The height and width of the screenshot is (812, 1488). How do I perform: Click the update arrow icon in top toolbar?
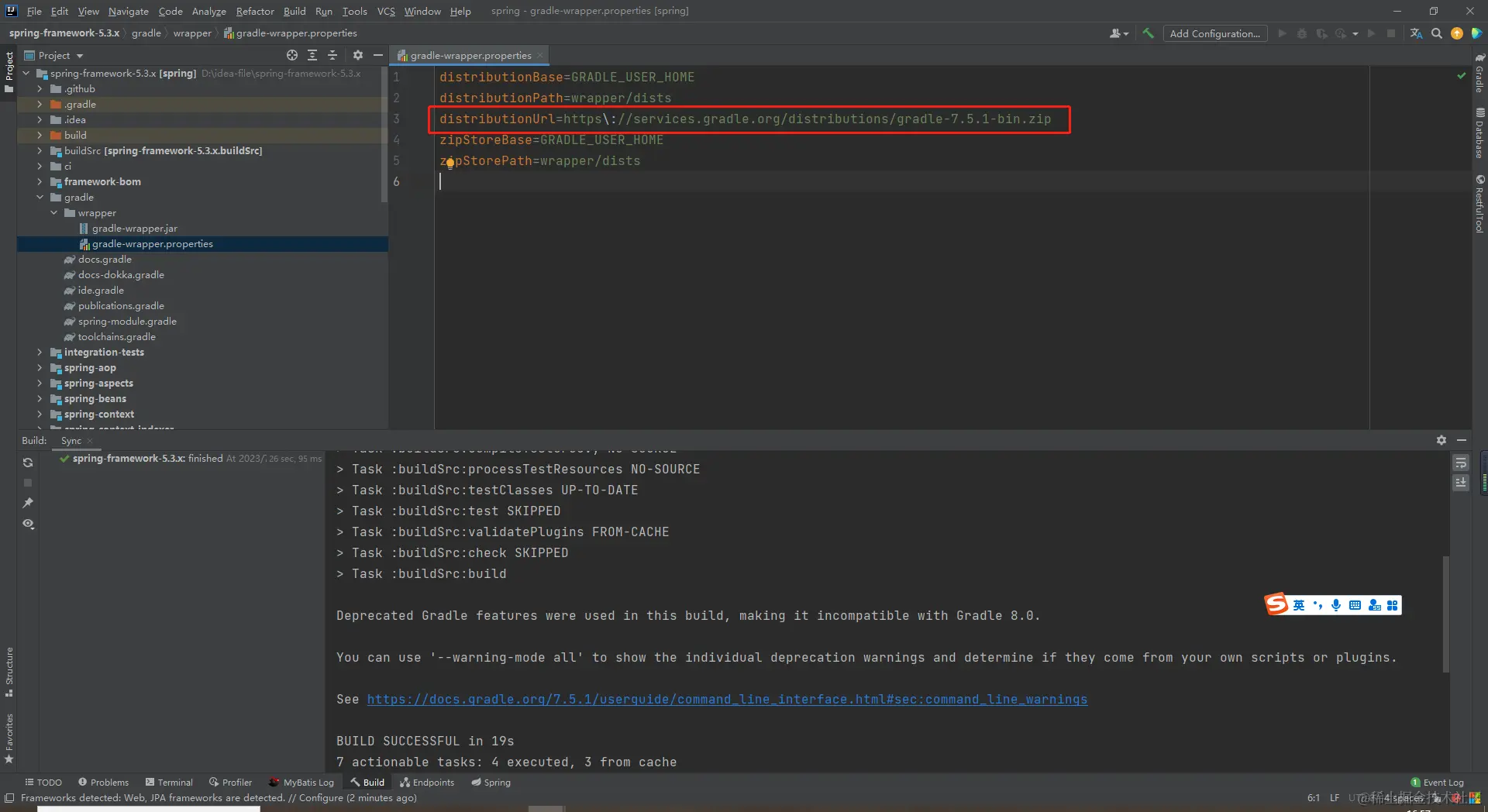click(1457, 33)
